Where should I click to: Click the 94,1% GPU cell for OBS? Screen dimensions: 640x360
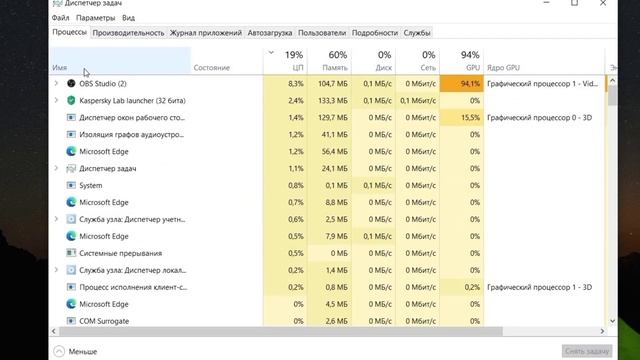462,84
